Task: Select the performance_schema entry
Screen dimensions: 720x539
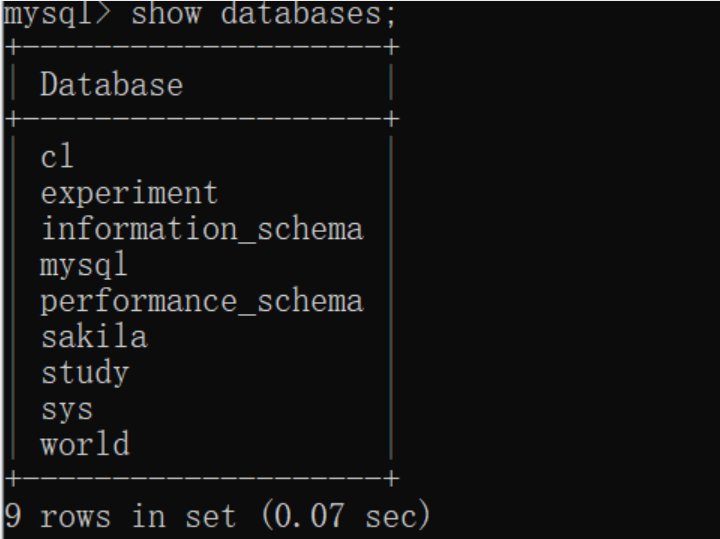Action: tap(201, 301)
